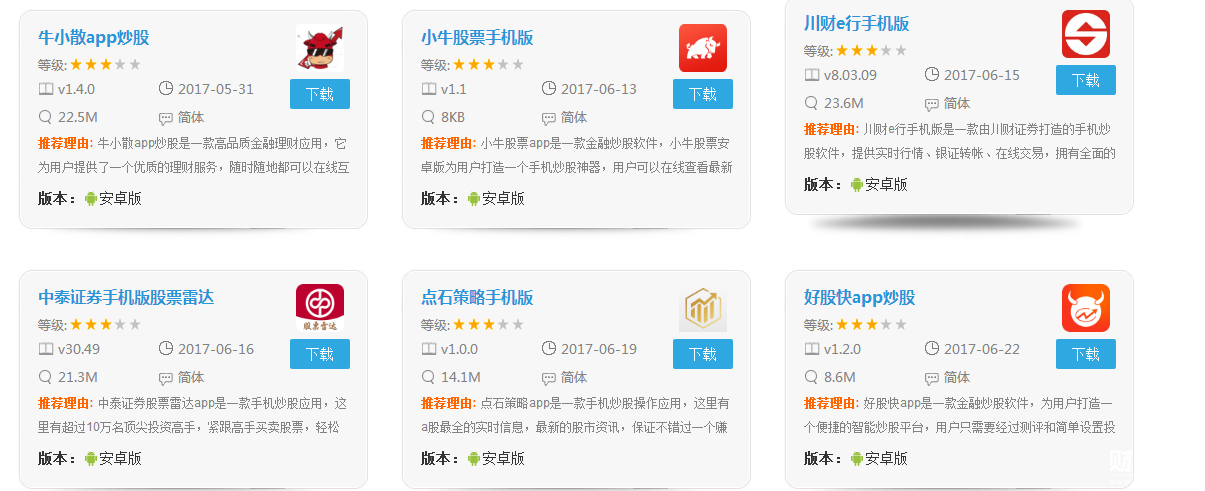Click version book icon beside v30.49
This screenshot has width=1205, height=491.
[46, 349]
